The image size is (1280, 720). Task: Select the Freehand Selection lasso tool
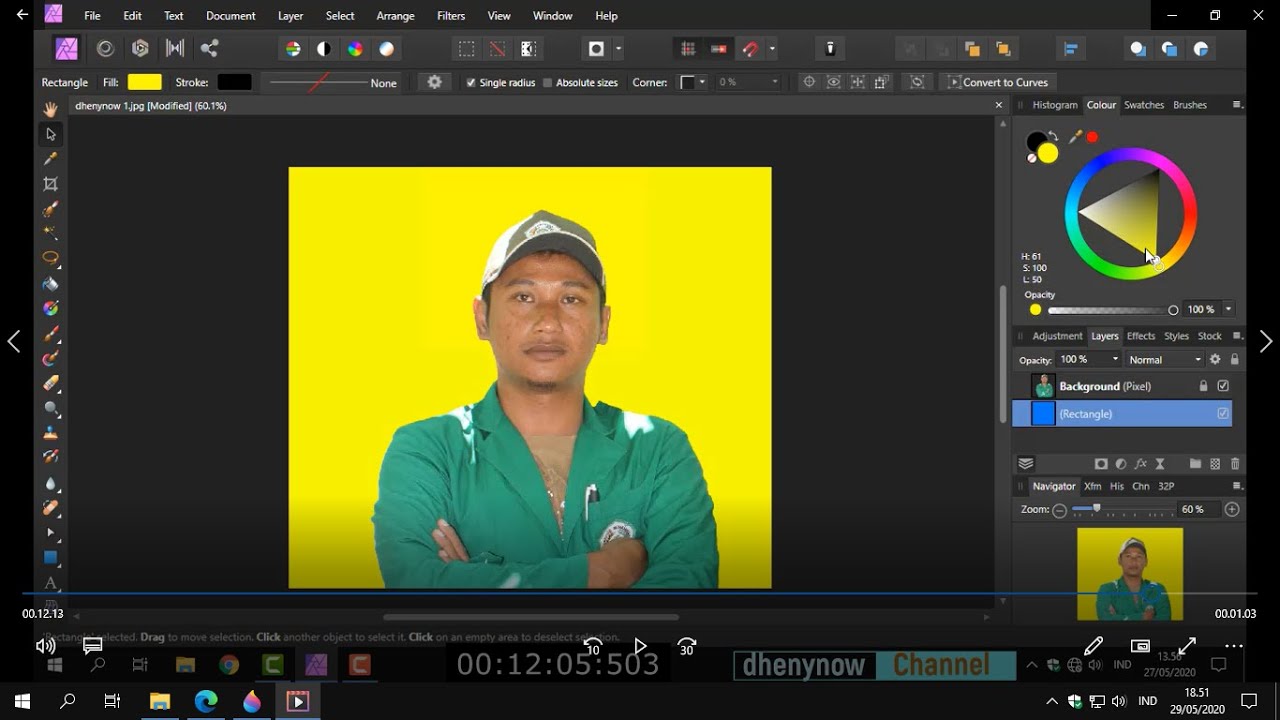coord(50,258)
